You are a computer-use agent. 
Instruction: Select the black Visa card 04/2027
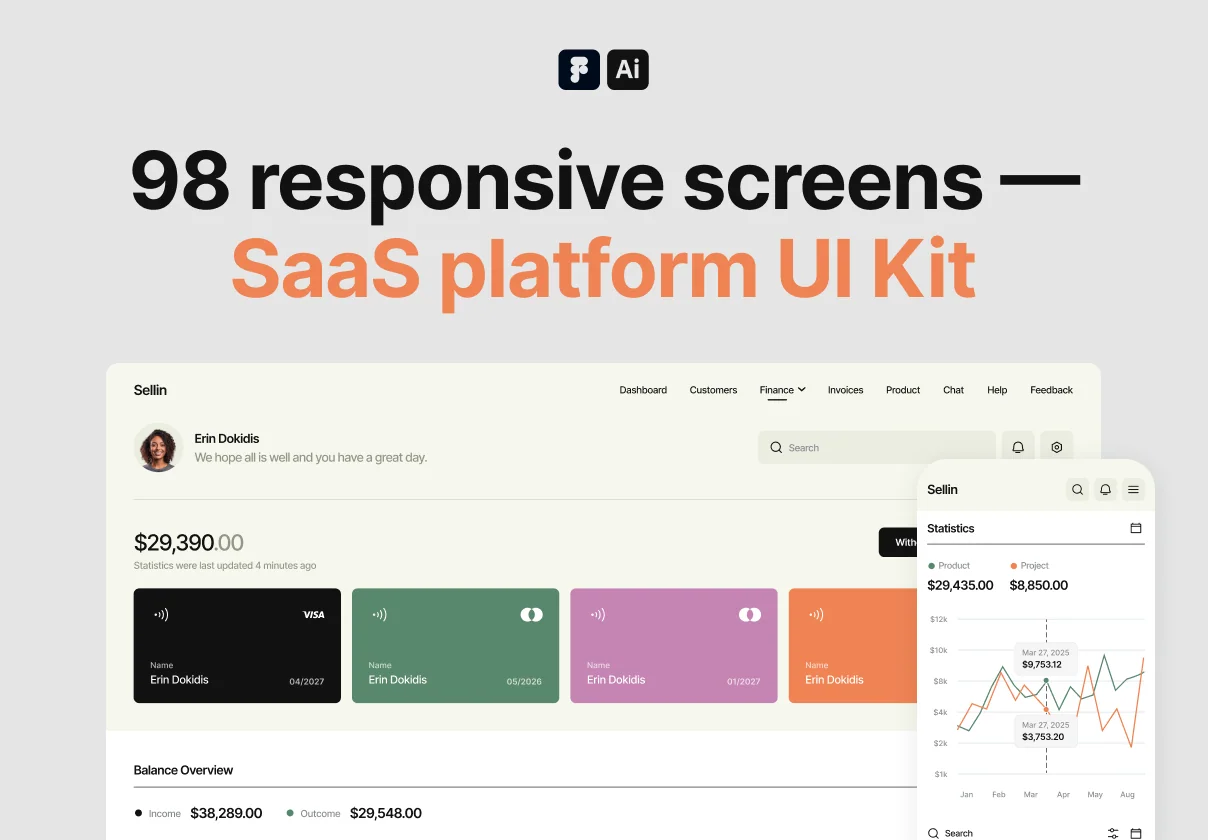(x=237, y=645)
